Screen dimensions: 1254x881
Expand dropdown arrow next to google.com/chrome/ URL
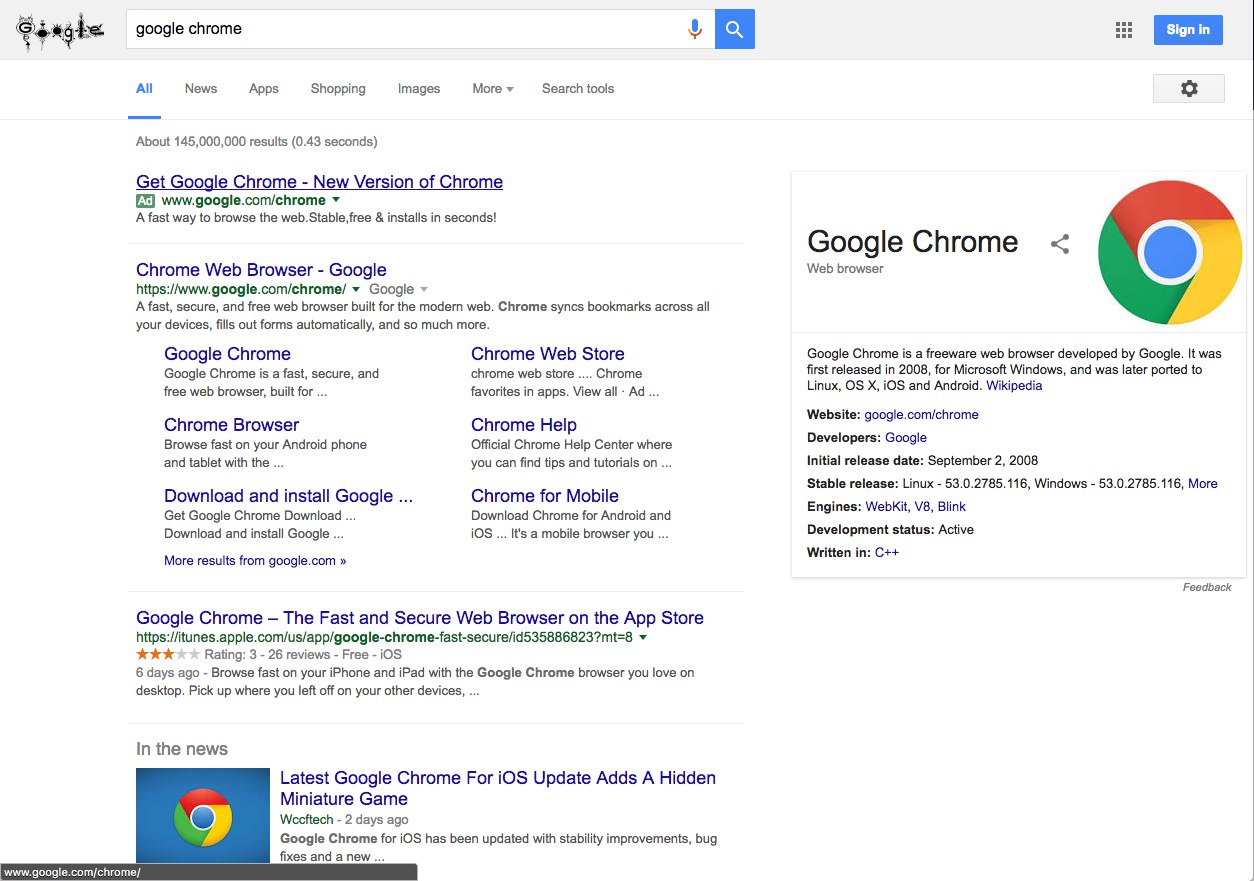356,289
